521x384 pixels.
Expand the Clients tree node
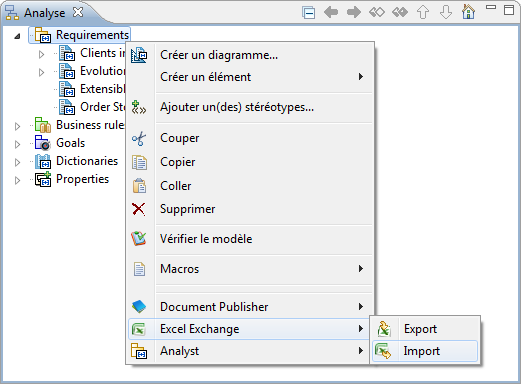click(x=41, y=54)
